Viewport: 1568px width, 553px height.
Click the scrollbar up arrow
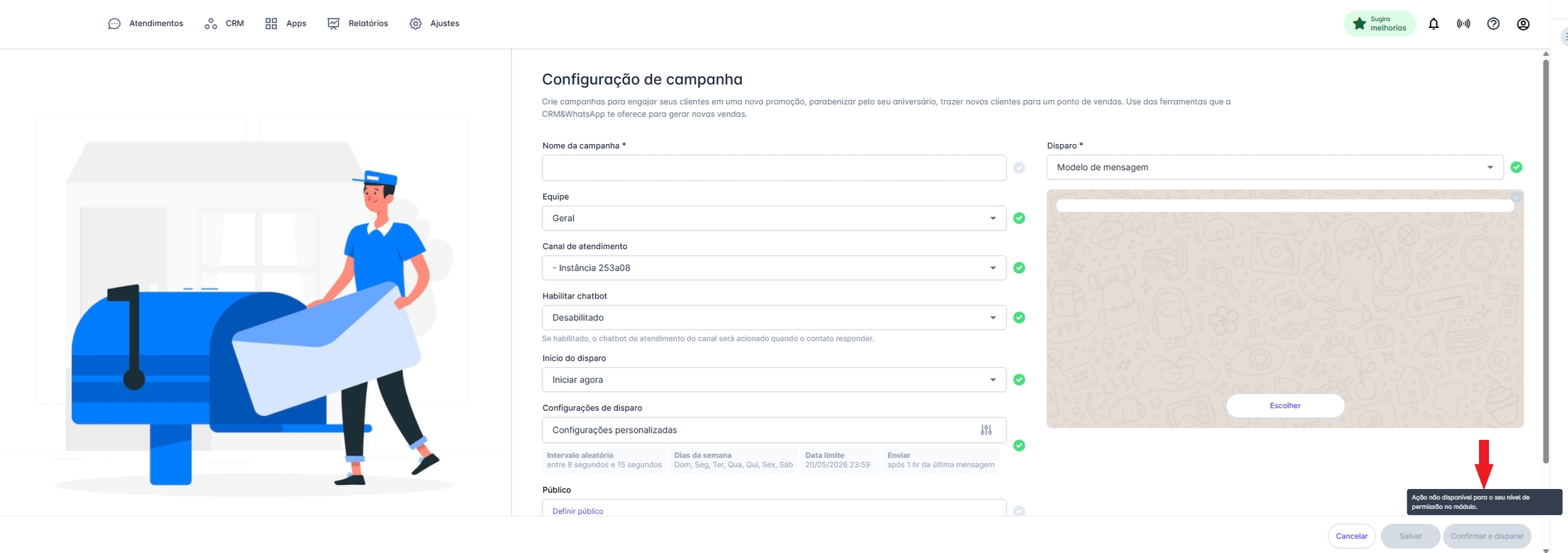pyautogui.click(x=1546, y=53)
